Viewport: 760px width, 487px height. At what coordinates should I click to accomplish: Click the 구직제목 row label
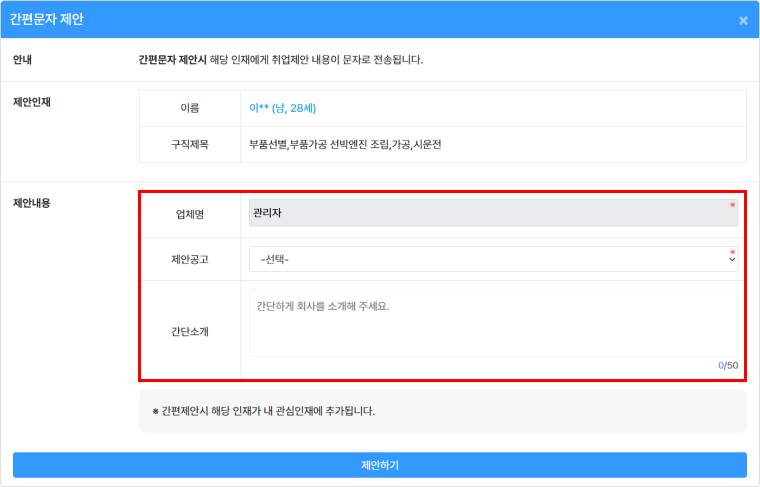tap(190, 144)
